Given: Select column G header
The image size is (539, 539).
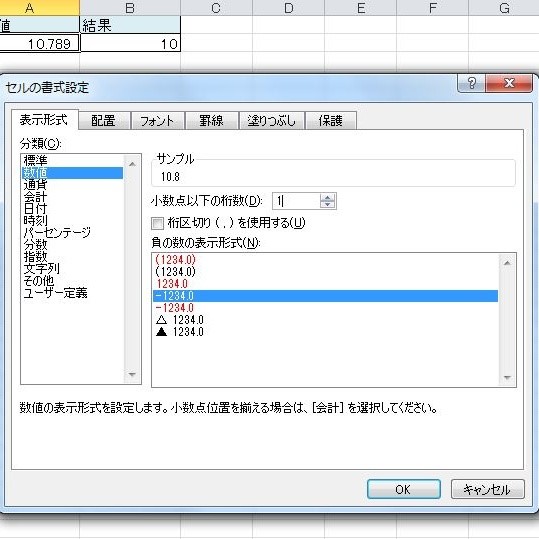Looking at the screenshot, I should (x=504, y=8).
